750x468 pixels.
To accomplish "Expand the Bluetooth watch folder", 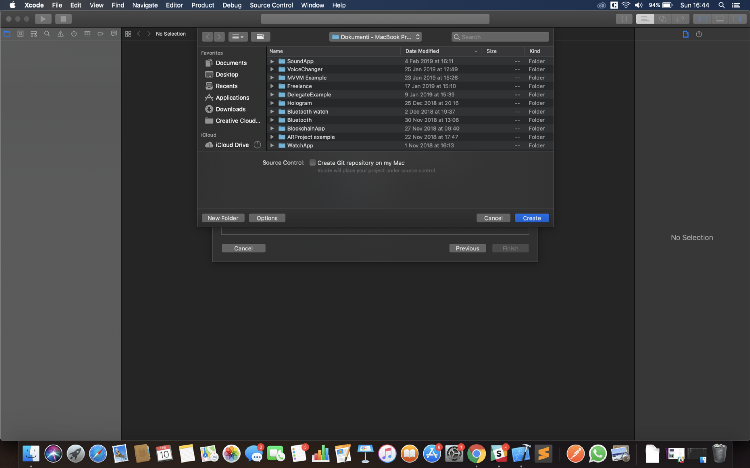I will pyautogui.click(x=272, y=111).
